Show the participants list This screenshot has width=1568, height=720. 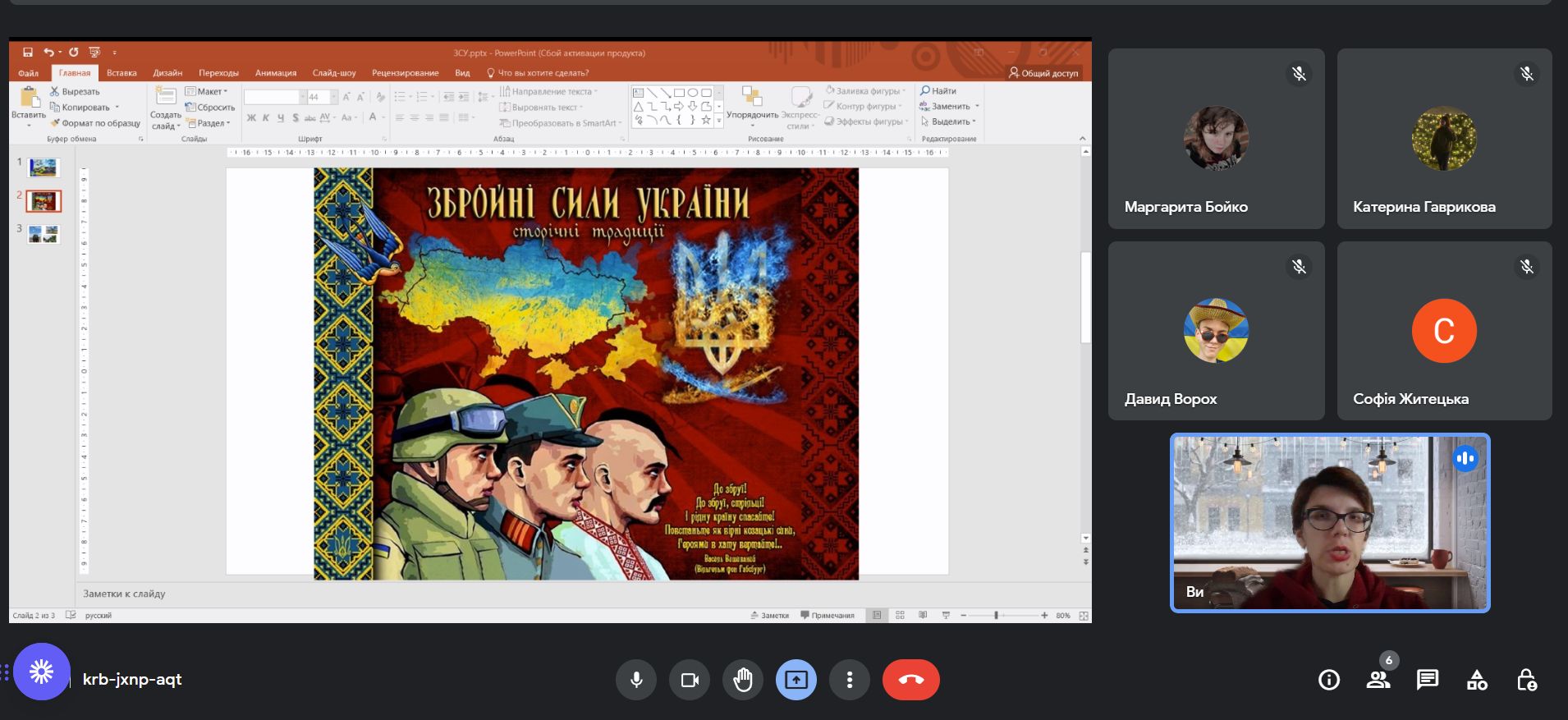1378,680
